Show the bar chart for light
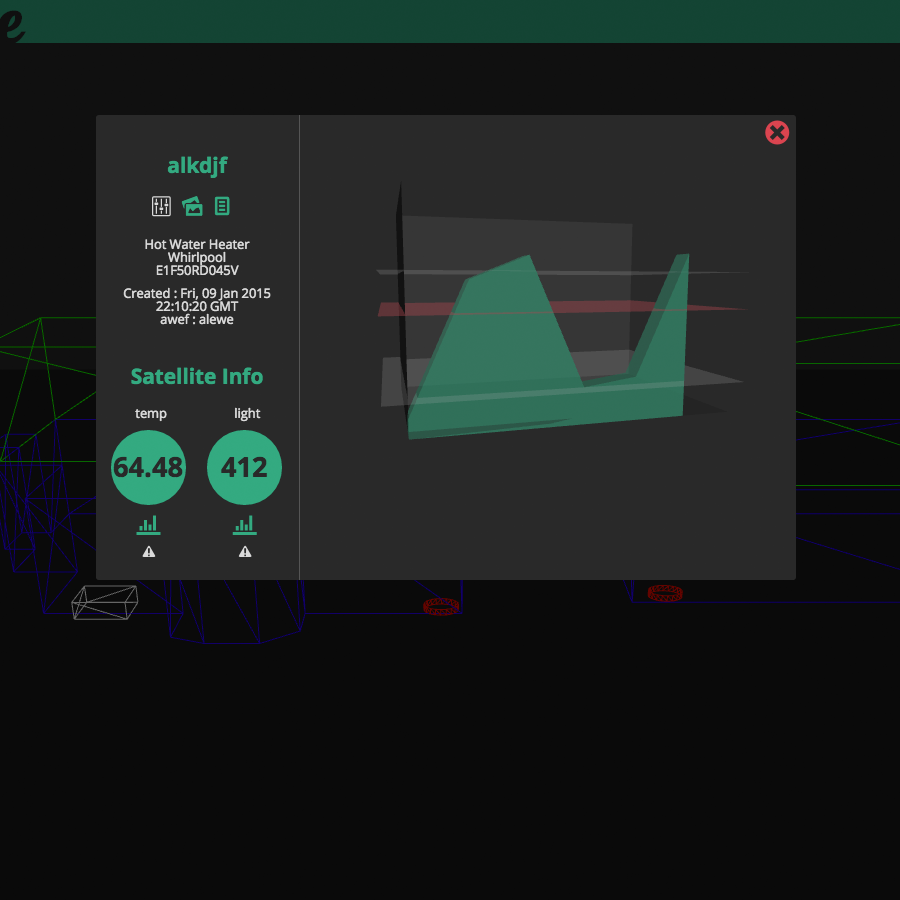This screenshot has height=900, width=900. point(245,525)
